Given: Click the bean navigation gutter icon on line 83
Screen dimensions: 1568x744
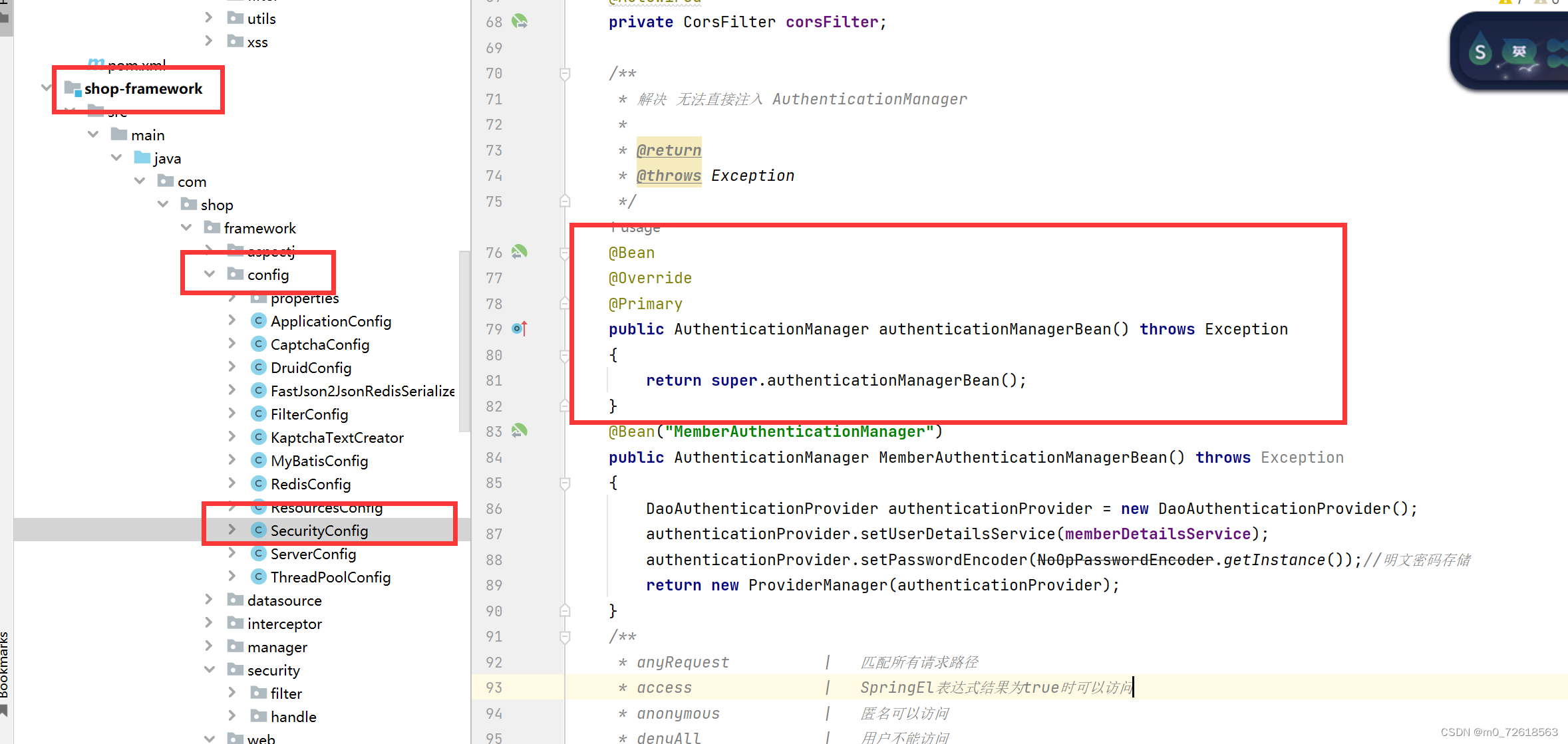Looking at the screenshot, I should point(520,431).
